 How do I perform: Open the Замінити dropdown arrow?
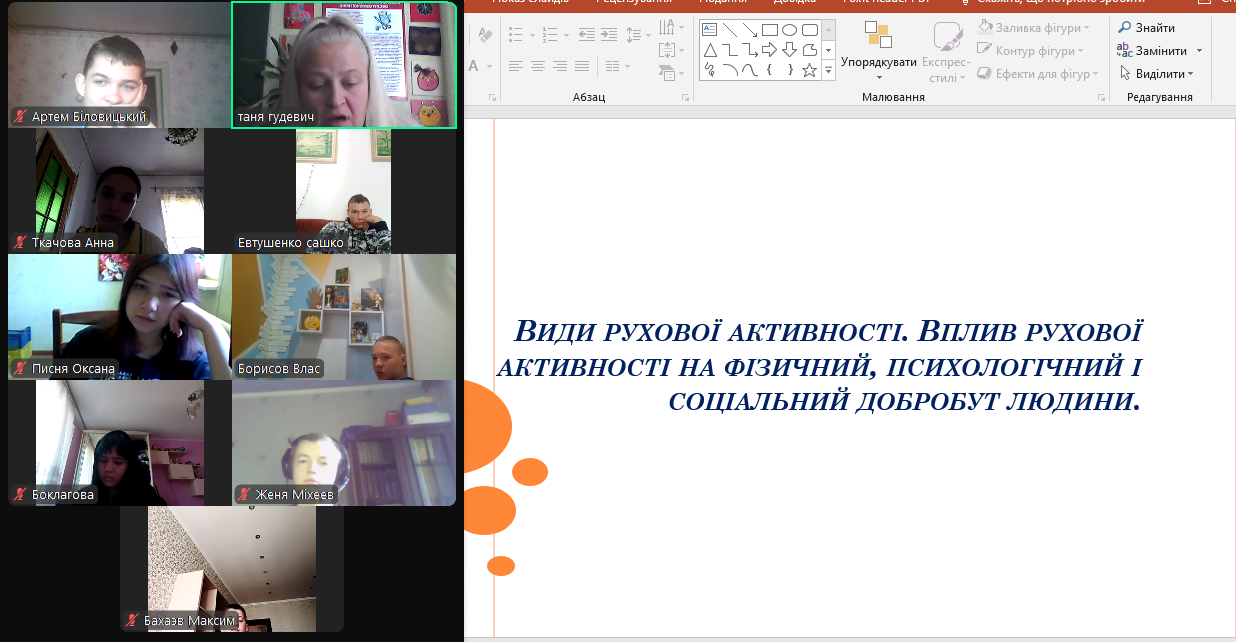(x=1199, y=51)
